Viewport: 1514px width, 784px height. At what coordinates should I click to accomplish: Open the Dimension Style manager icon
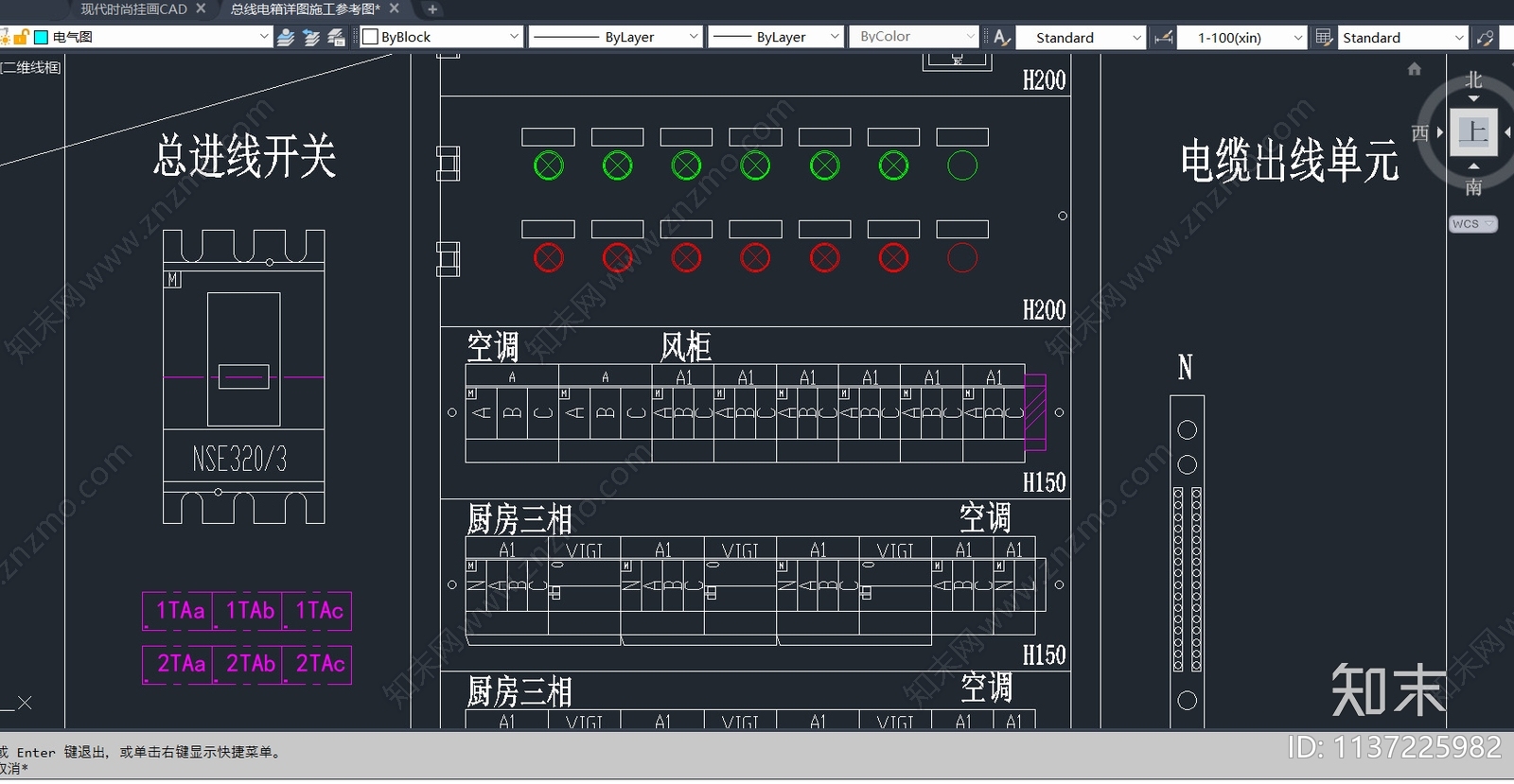(x=1164, y=37)
